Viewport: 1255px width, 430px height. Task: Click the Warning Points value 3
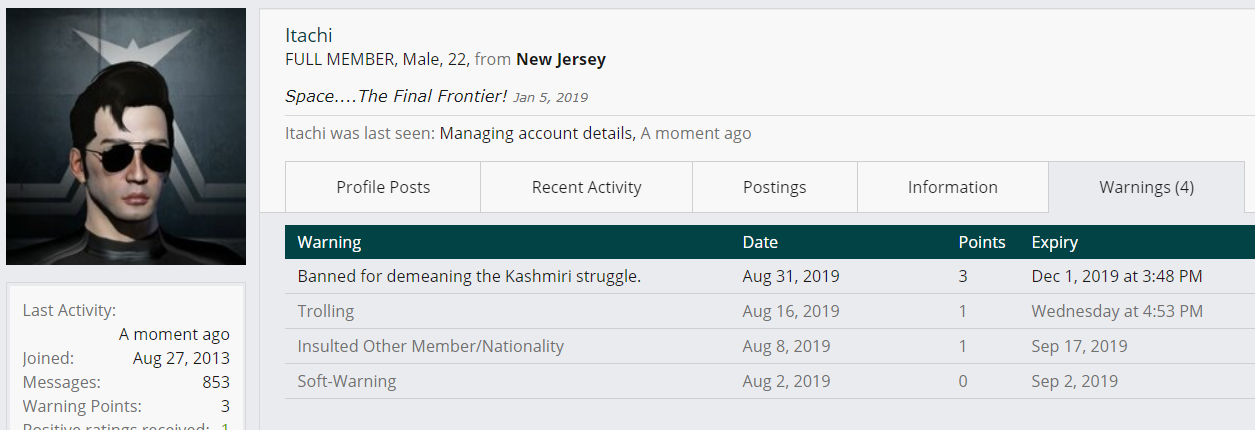pyautogui.click(x=225, y=406)
